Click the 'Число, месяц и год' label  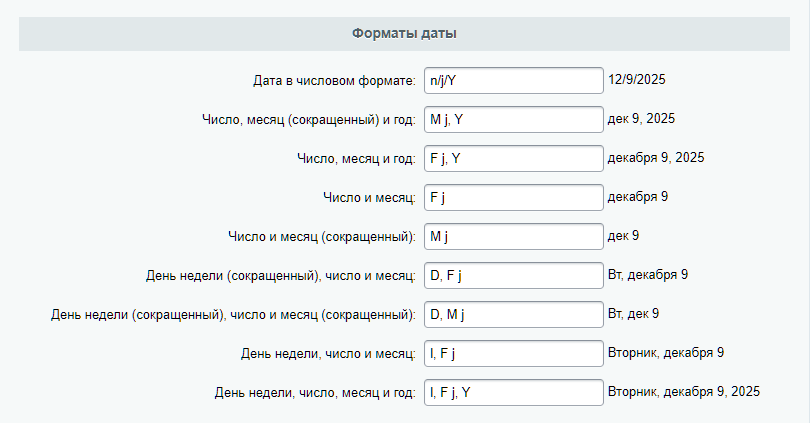pos(356,159)
